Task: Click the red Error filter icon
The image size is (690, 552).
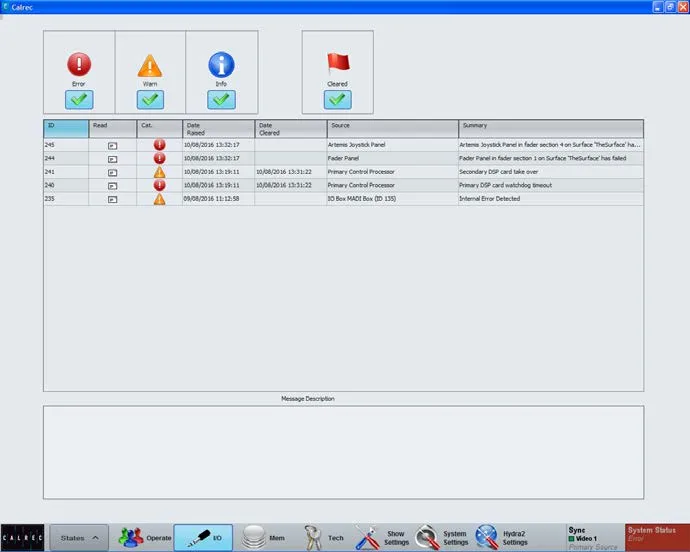Action: pos(79,64)
